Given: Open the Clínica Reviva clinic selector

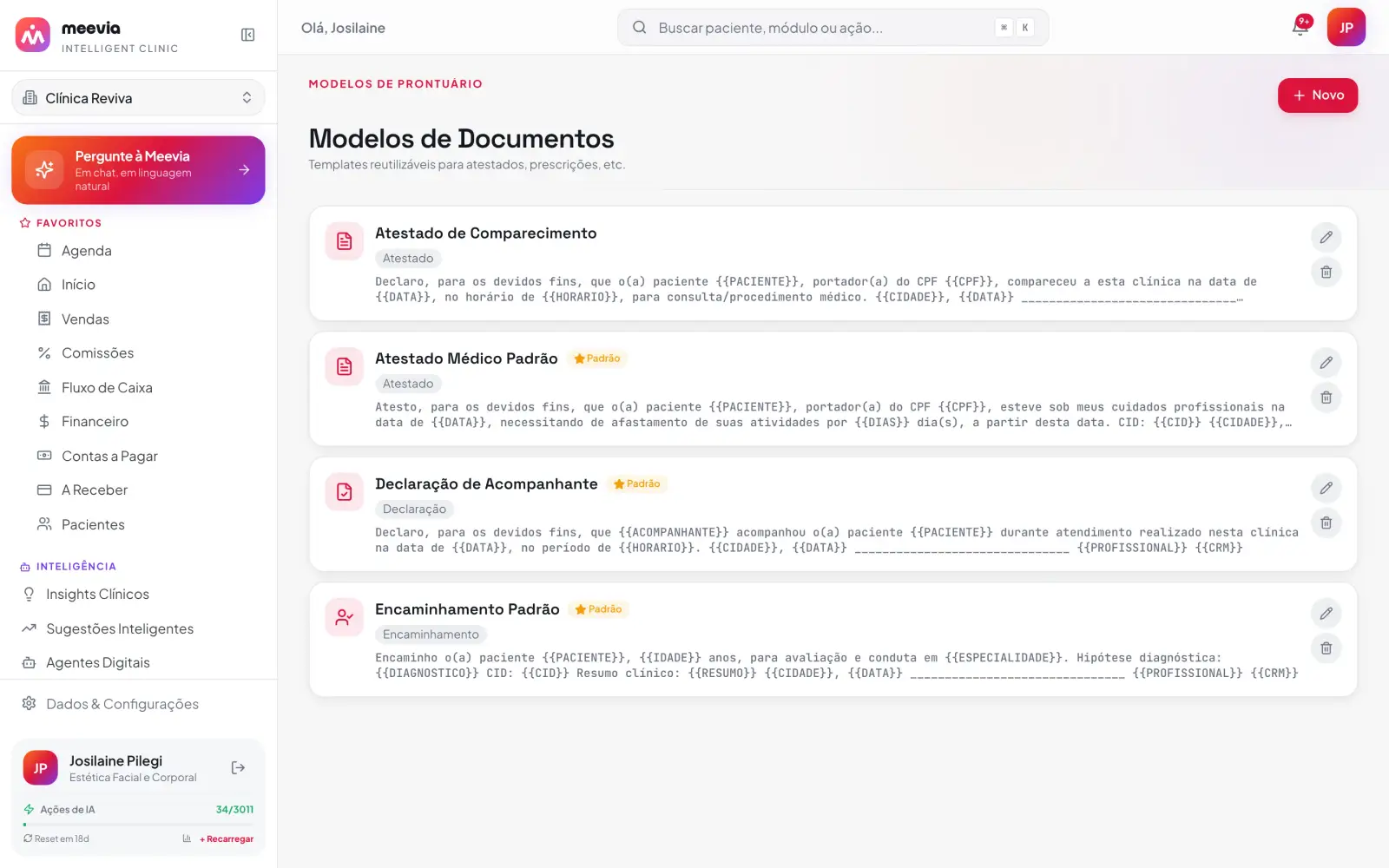Looking at the screenshot, I should (x=138, y=98).
